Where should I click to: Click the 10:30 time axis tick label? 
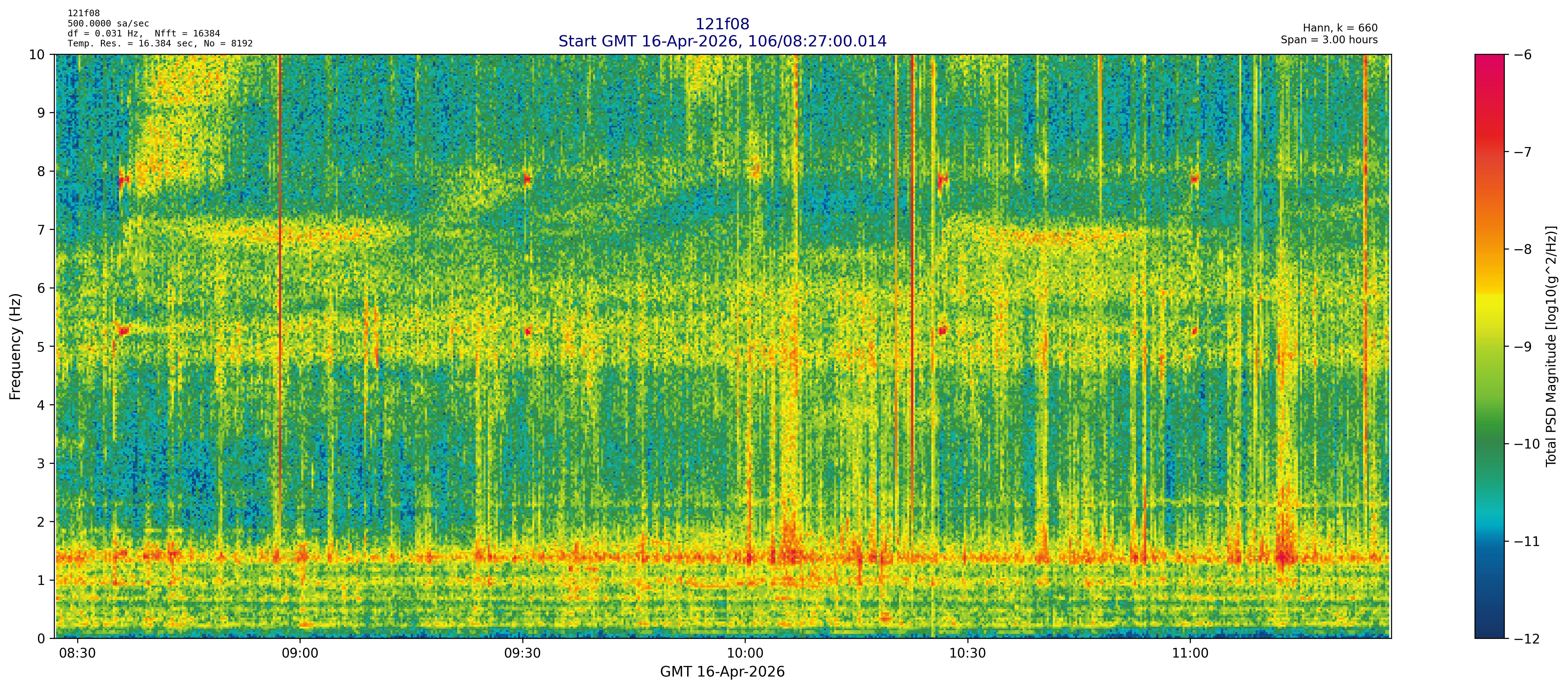(967, 654)
